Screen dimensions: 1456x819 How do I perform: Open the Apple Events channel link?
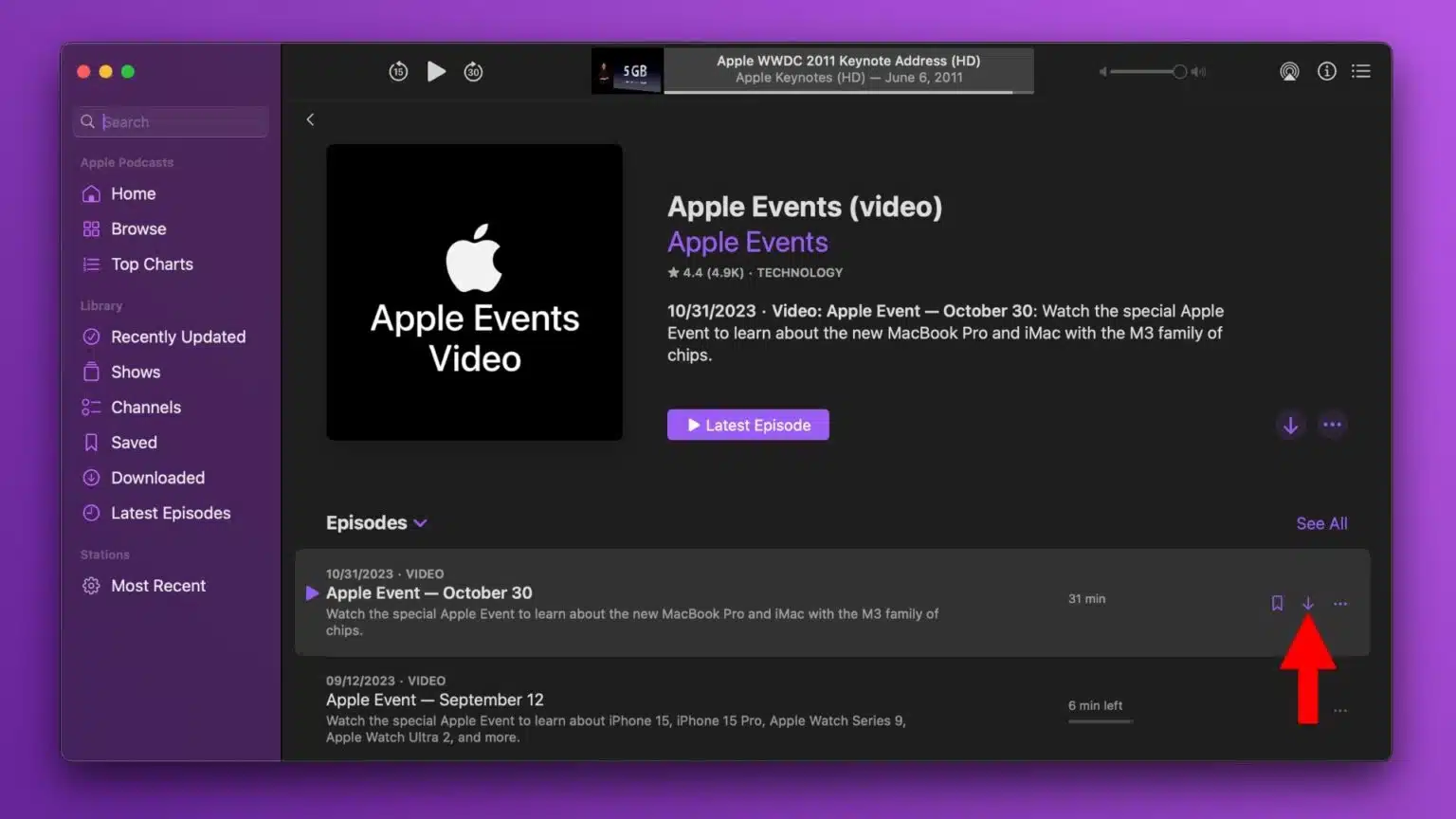tap(747, 243)
